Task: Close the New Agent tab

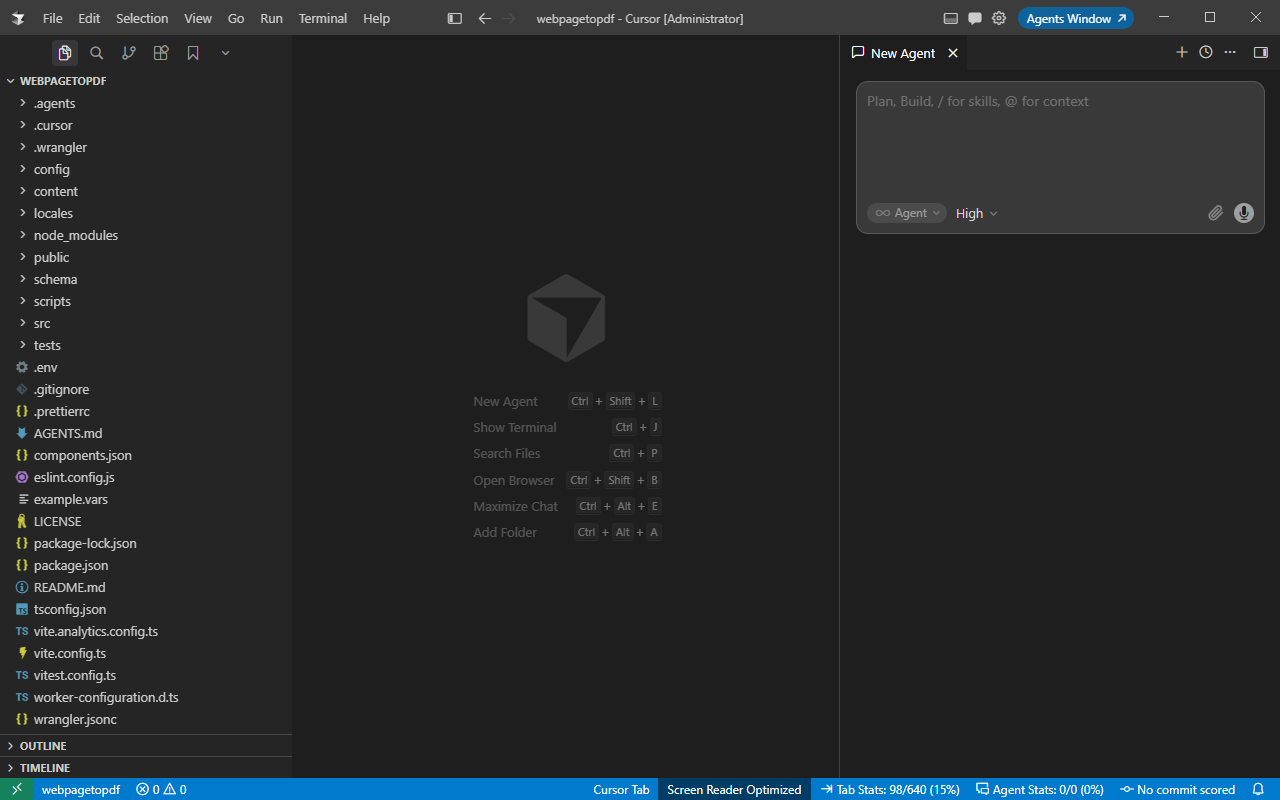Action: pyautogui.click(x=953, y=53)
